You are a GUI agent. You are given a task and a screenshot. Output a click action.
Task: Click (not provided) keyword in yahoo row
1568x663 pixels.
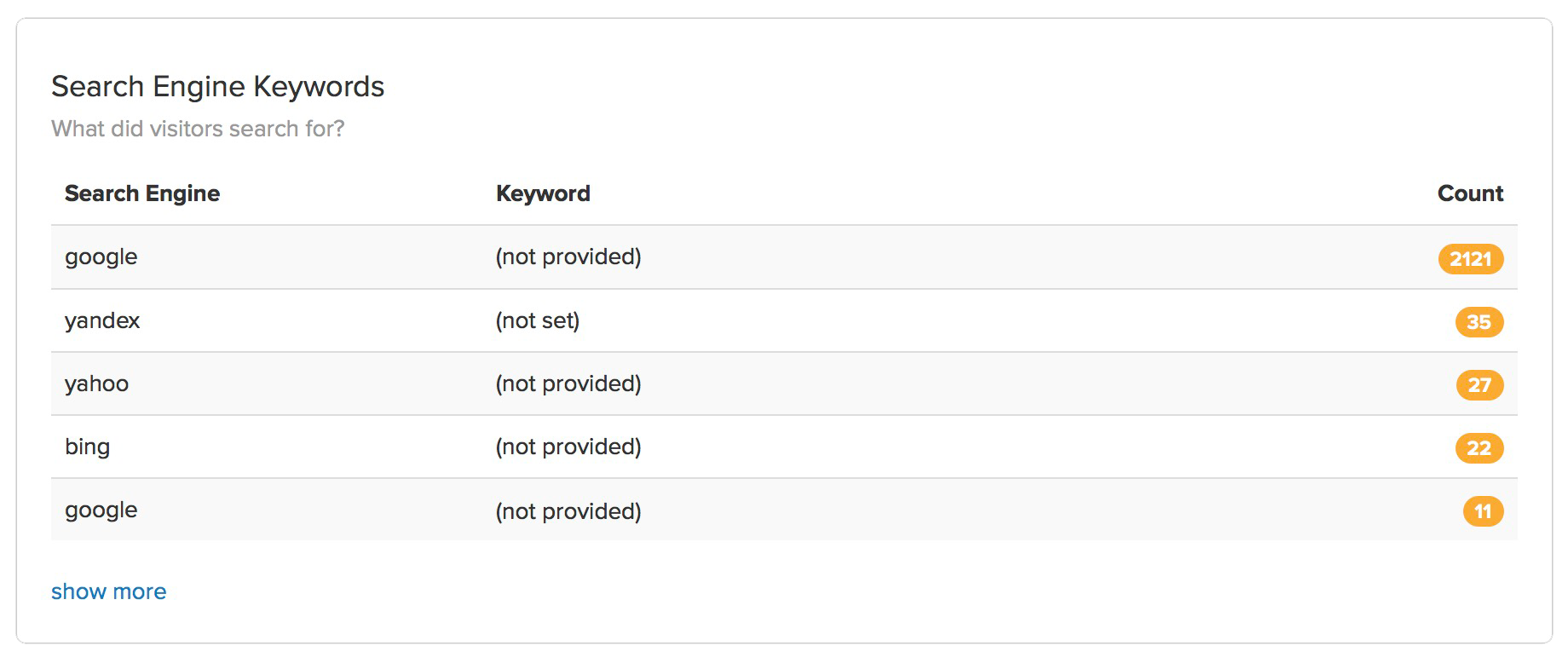tap(568, 383)
